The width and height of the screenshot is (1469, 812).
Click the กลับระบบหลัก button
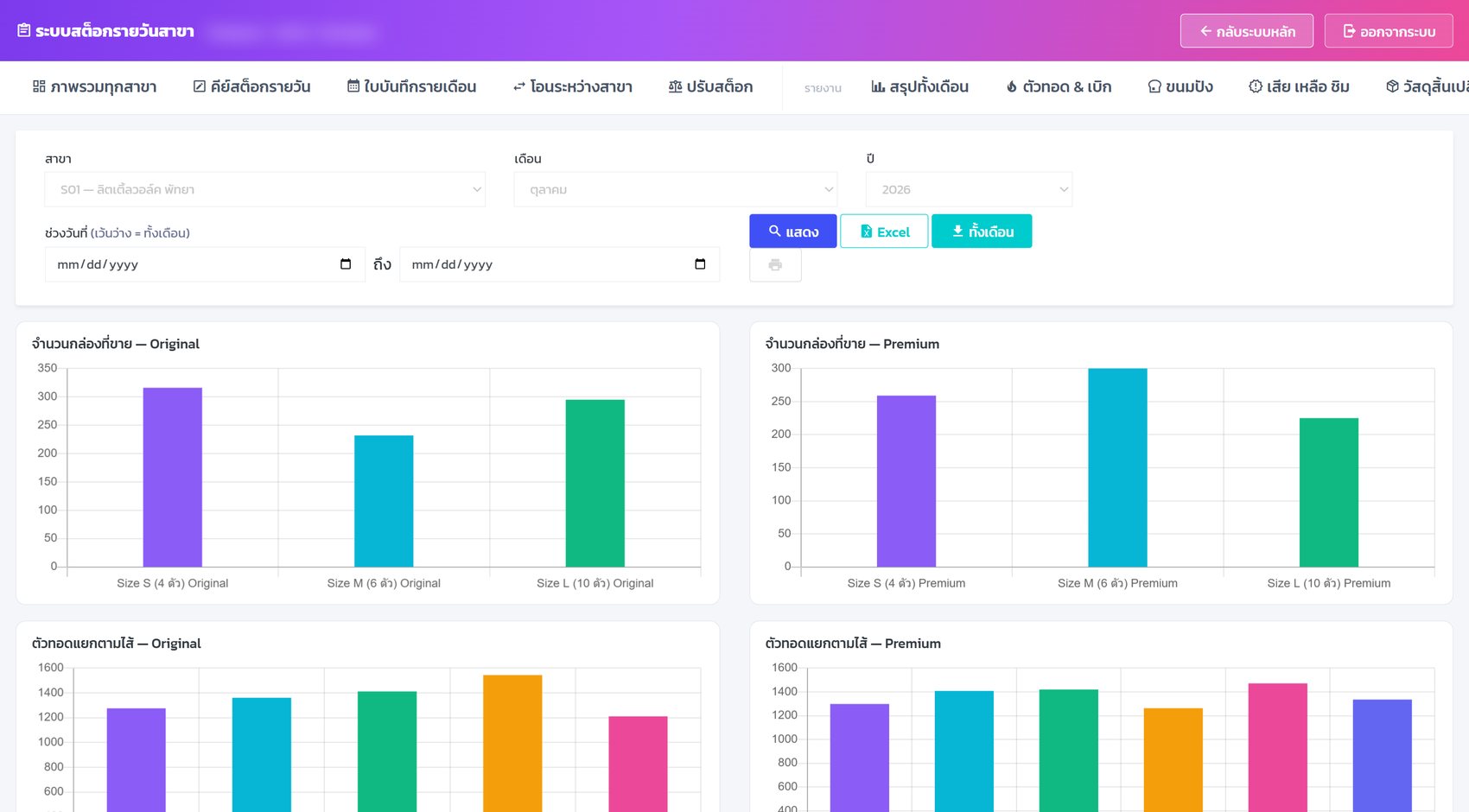pos(1247,31)
